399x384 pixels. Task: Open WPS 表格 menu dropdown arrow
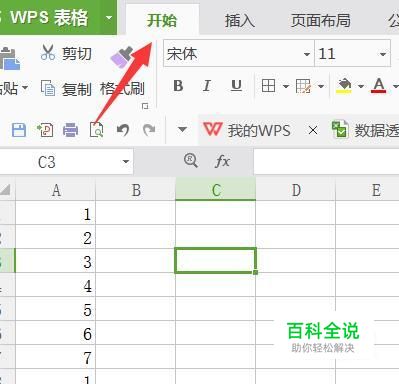[x=109, y=17]
